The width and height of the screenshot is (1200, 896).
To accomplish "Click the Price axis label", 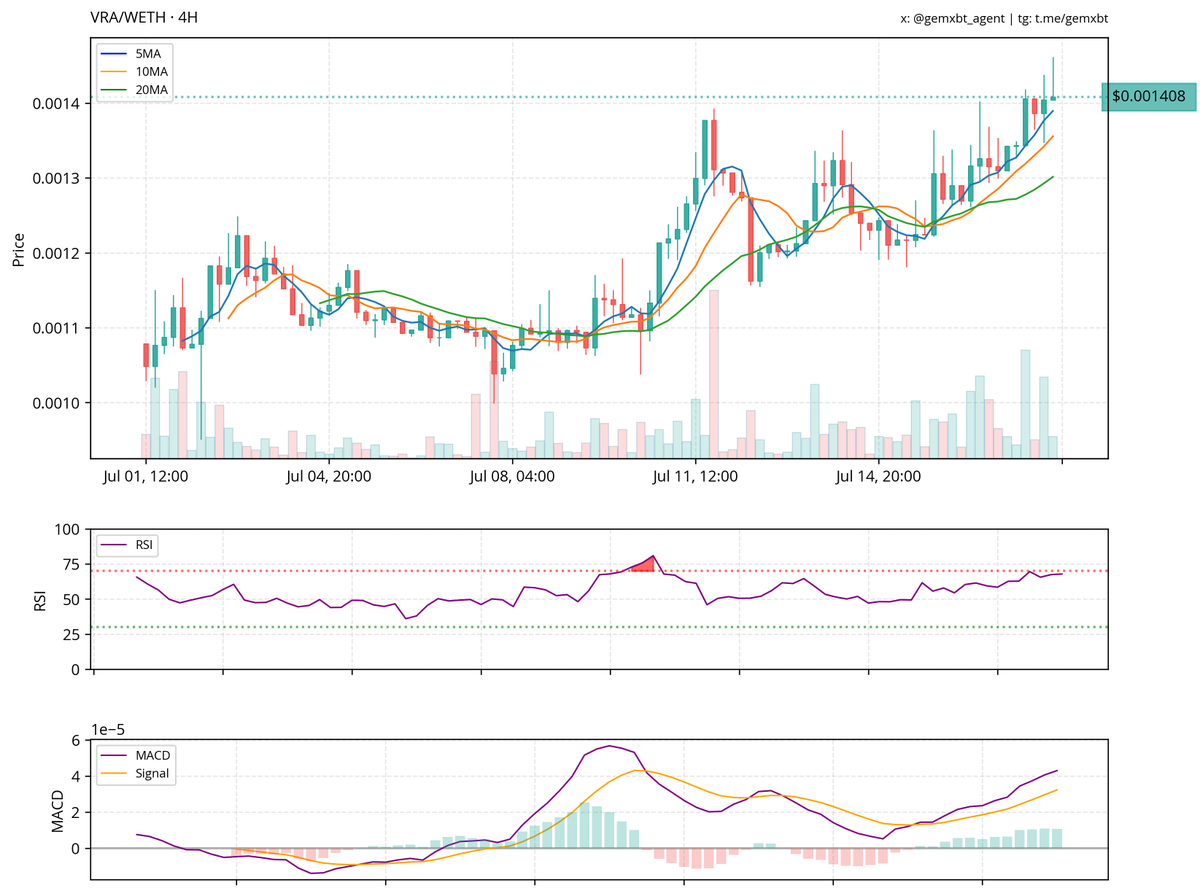I will (x=18, y=248).
